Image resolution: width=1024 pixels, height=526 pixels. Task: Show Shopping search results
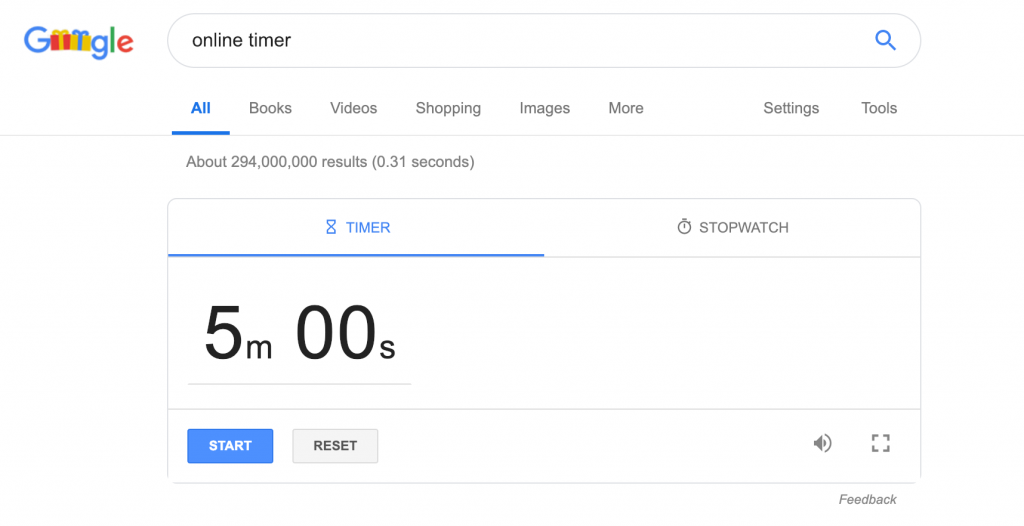point(448,108)
